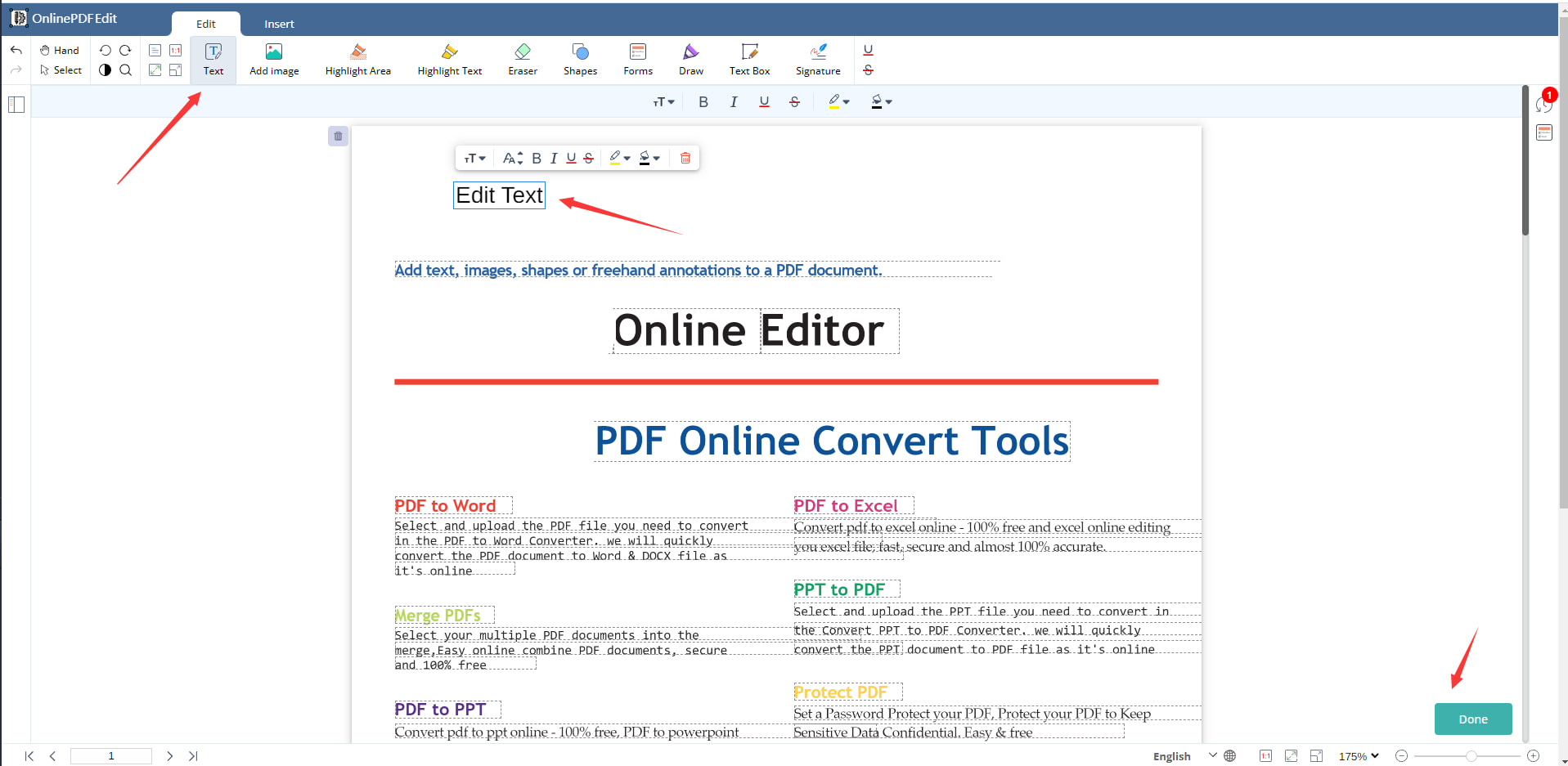The image size is (1568, 766).
Task: Switch to the Insert tab
Action: 279,24
